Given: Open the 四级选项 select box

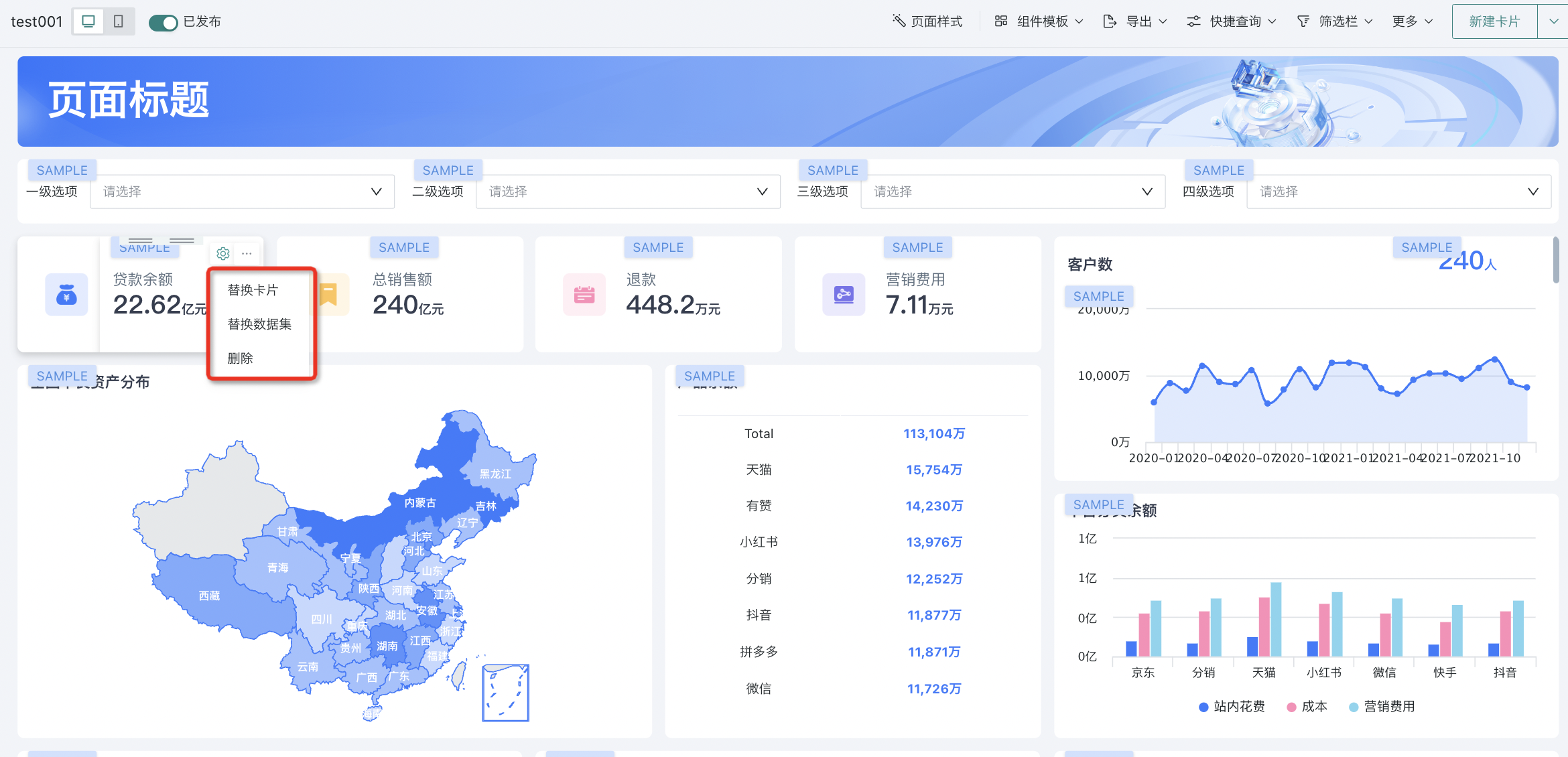Looking at the screenshot, I should [x=1398, y=192].
